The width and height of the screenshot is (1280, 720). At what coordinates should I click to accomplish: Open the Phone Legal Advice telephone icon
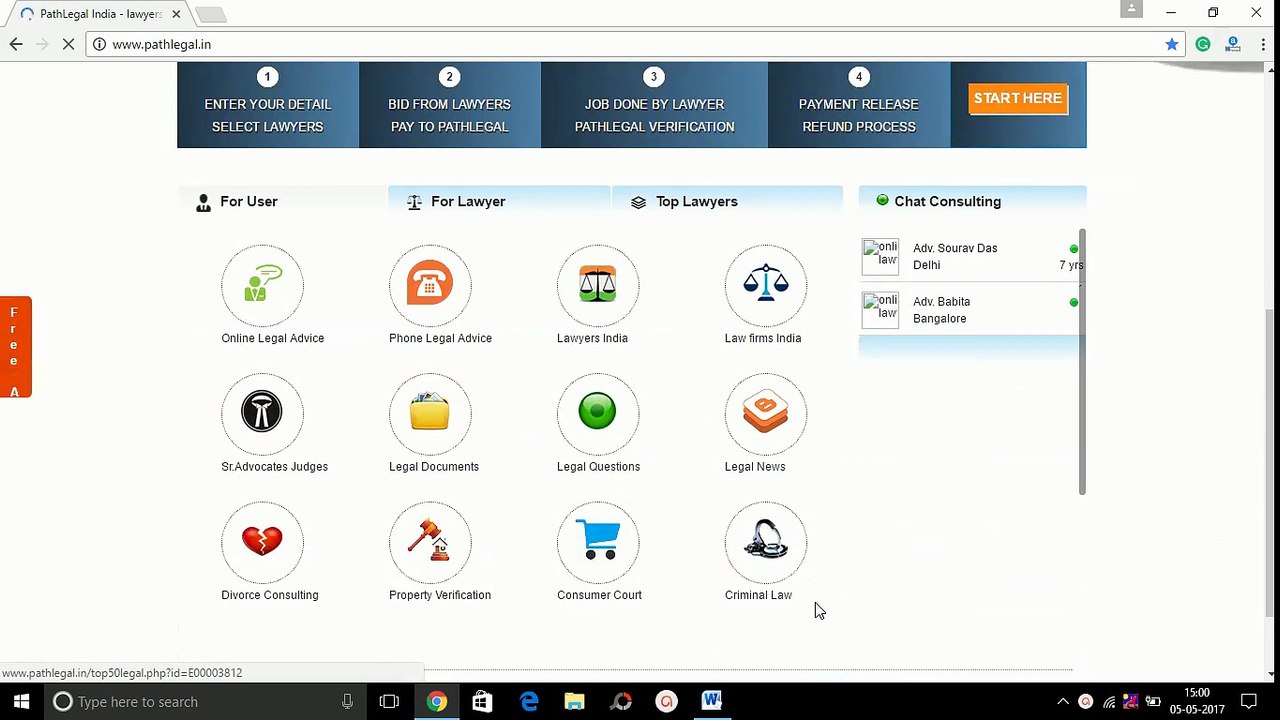(430, 286)
